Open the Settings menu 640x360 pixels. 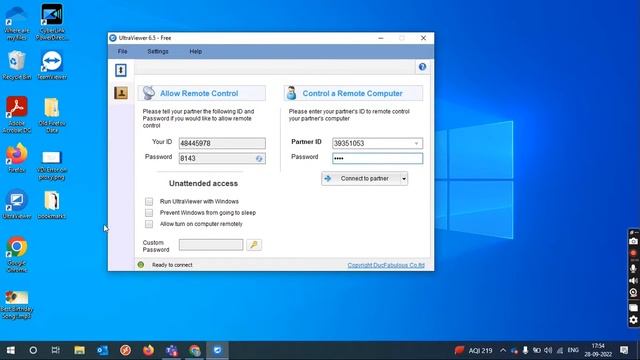point(158,51)
